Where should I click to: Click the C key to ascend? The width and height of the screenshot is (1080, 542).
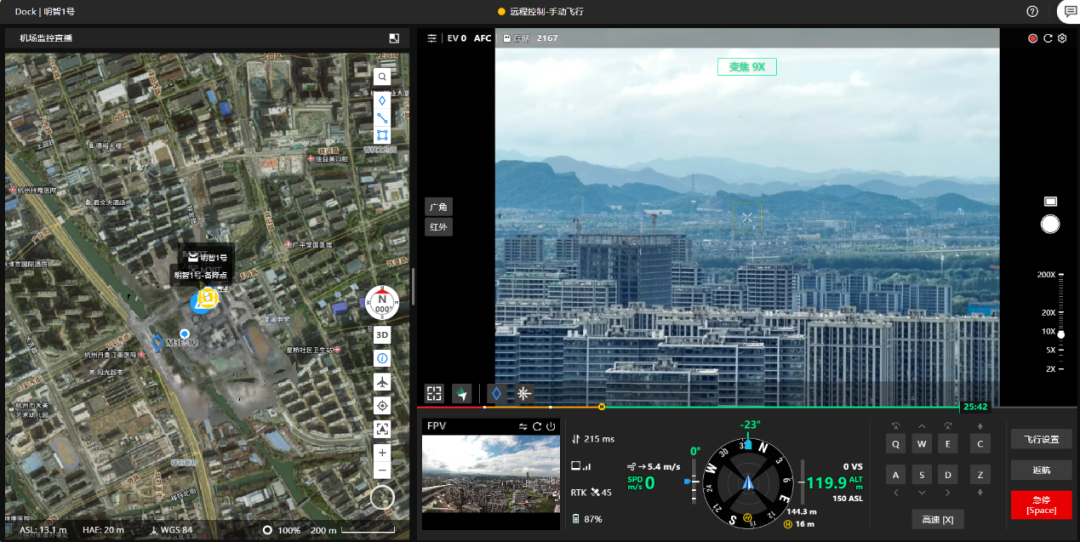tap(980, 444)
